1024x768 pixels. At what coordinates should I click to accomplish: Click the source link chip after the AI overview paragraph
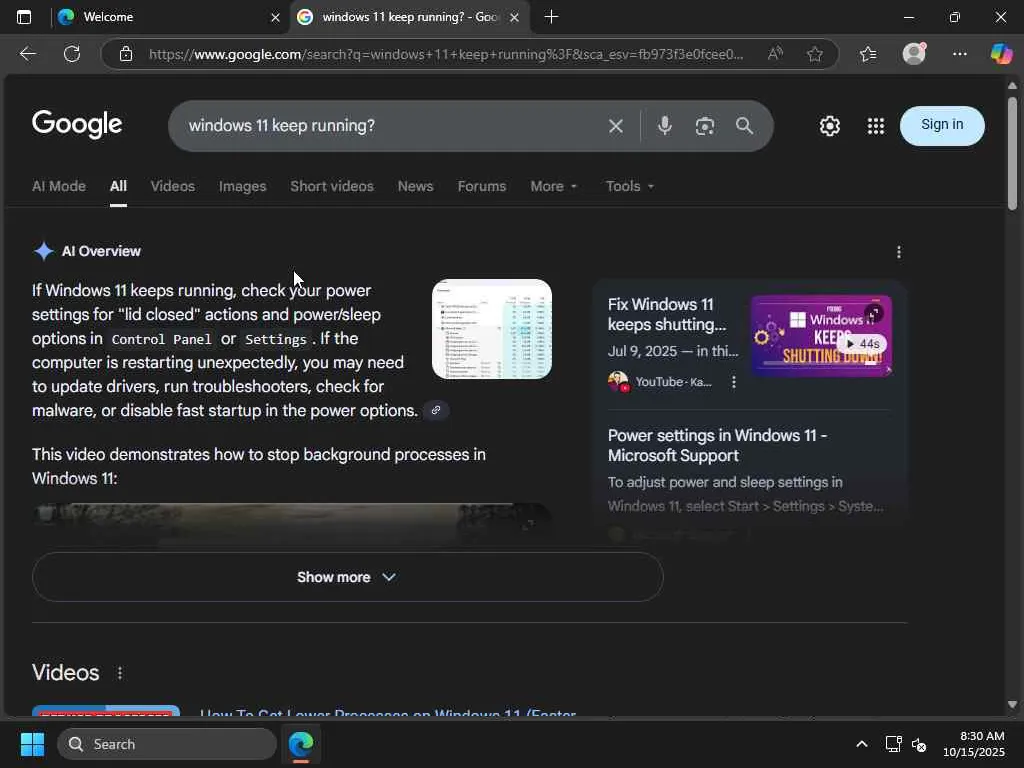[x=436, y=410]
